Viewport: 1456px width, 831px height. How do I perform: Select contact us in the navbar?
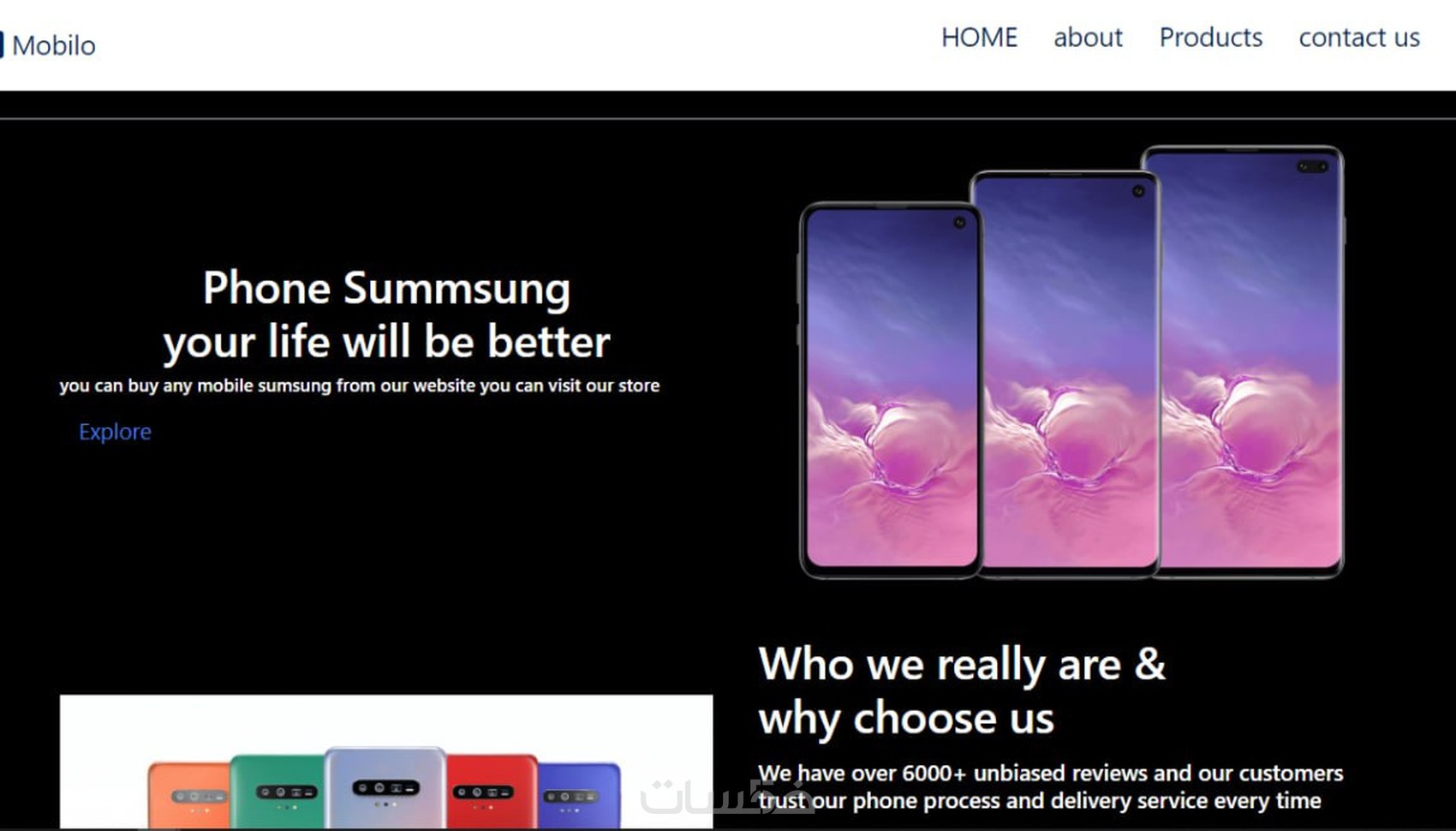coord(1359,38)
